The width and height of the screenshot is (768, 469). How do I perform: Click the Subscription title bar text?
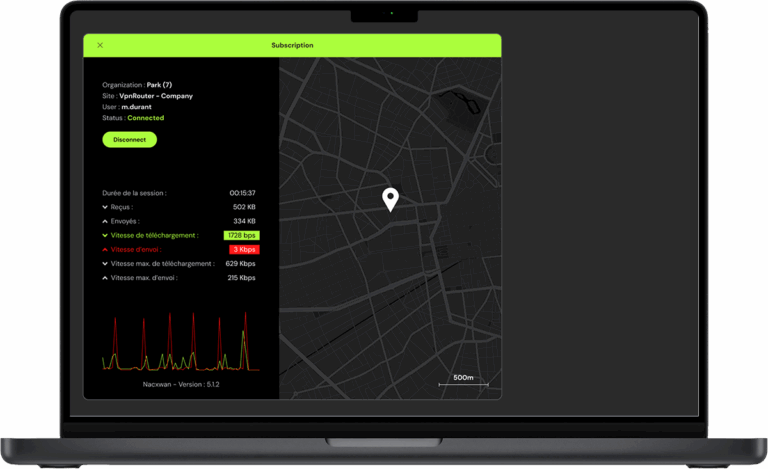292,45
